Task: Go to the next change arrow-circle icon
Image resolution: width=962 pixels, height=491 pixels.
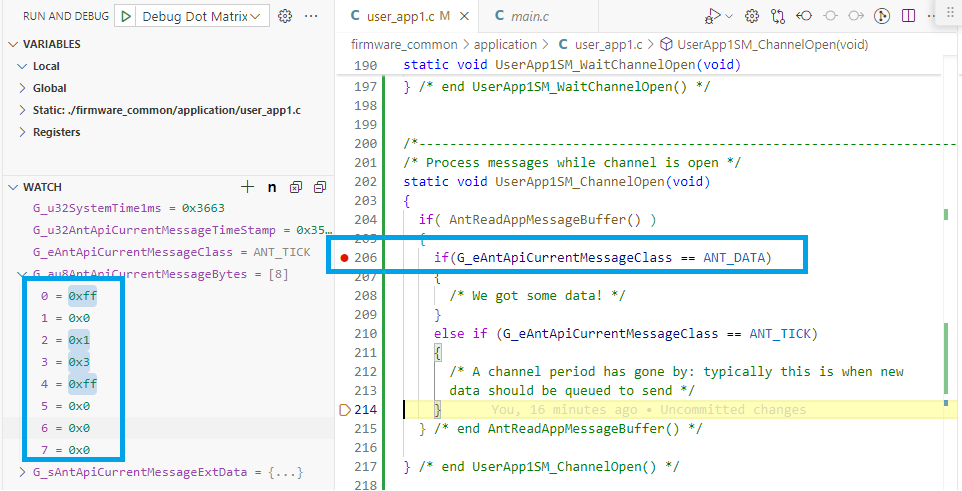Action: [x=856, y=17]
